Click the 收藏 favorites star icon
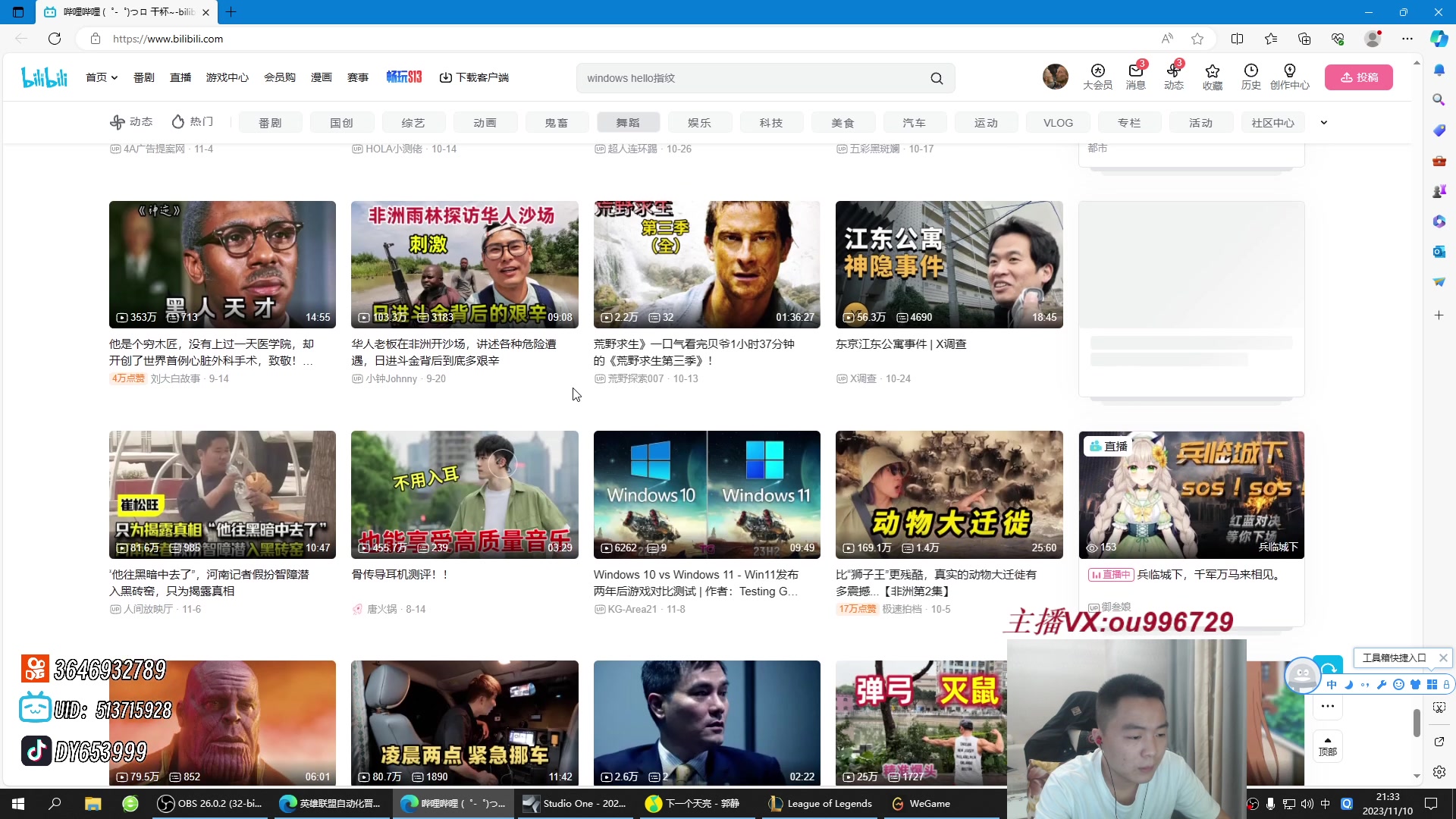 point(1212,71)
